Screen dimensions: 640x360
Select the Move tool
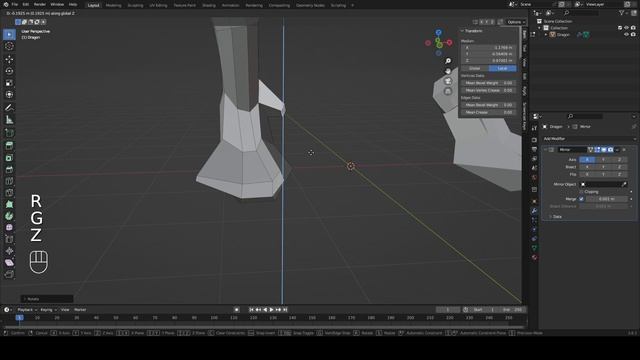[x=9, y=59]
